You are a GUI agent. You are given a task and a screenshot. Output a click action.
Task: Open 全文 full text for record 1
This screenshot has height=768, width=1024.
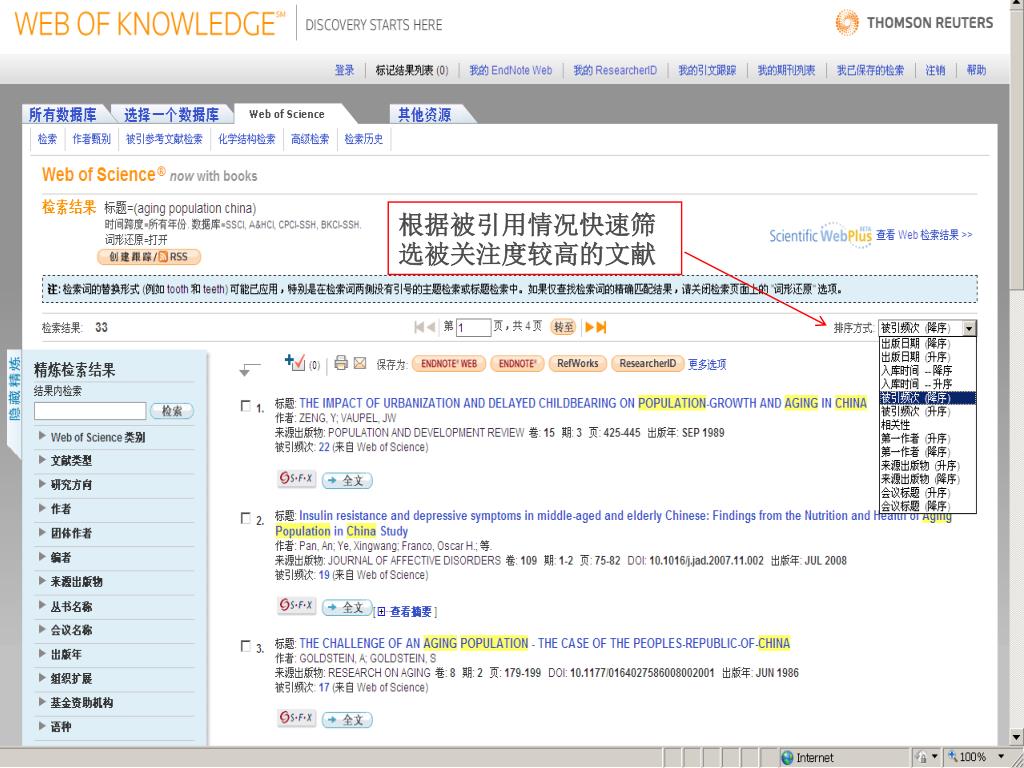click(347, 481)
